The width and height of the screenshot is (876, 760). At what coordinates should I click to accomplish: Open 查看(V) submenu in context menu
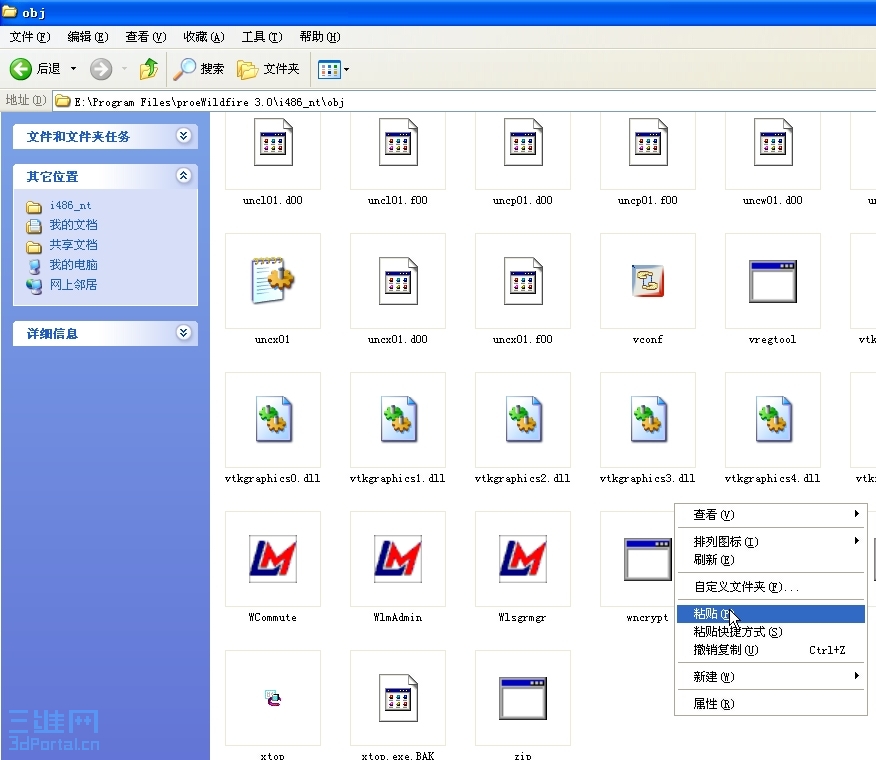pos(771,515)
